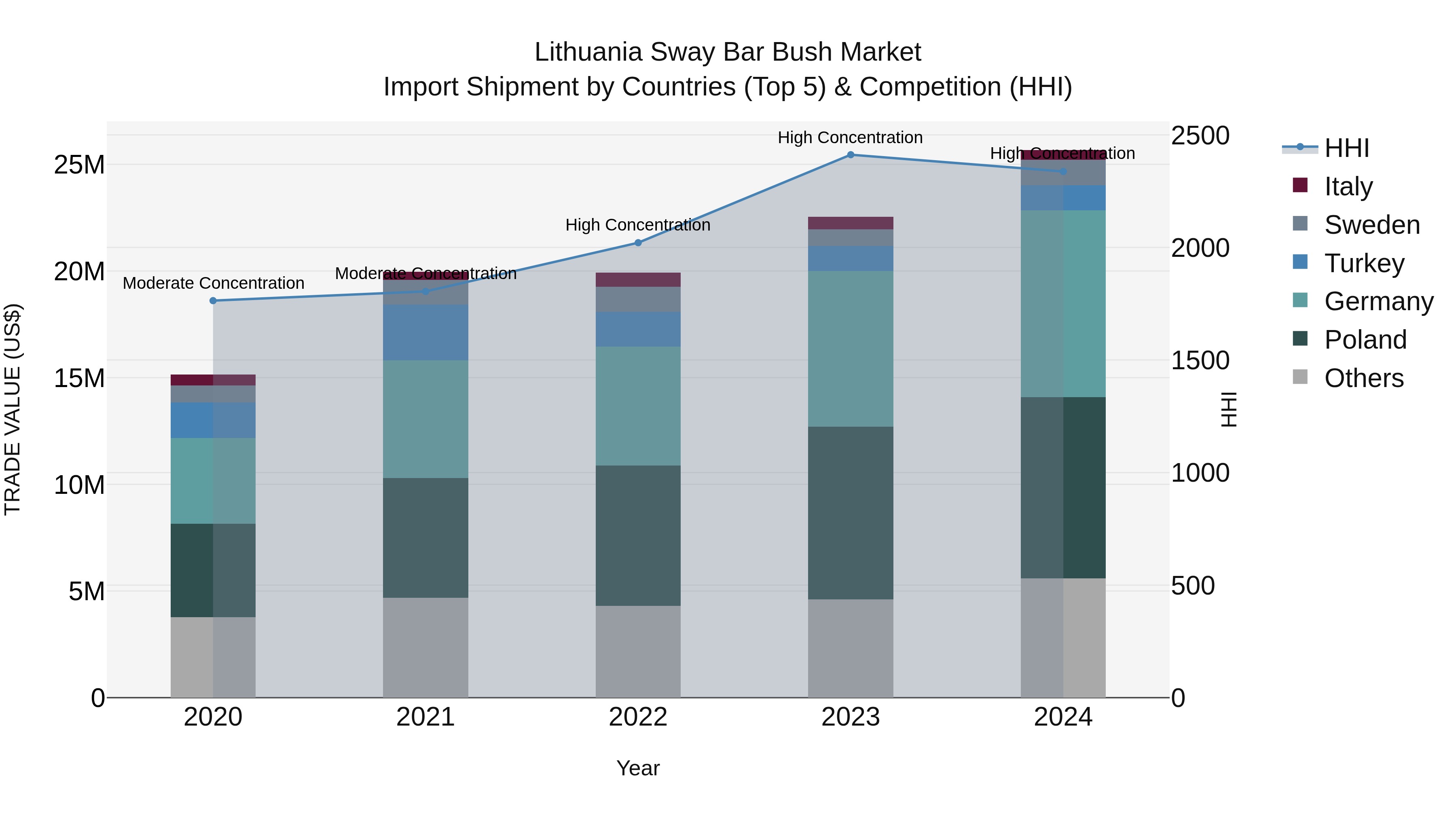Click the Others segment of the 2021 bar

click(x=425, y=648)
